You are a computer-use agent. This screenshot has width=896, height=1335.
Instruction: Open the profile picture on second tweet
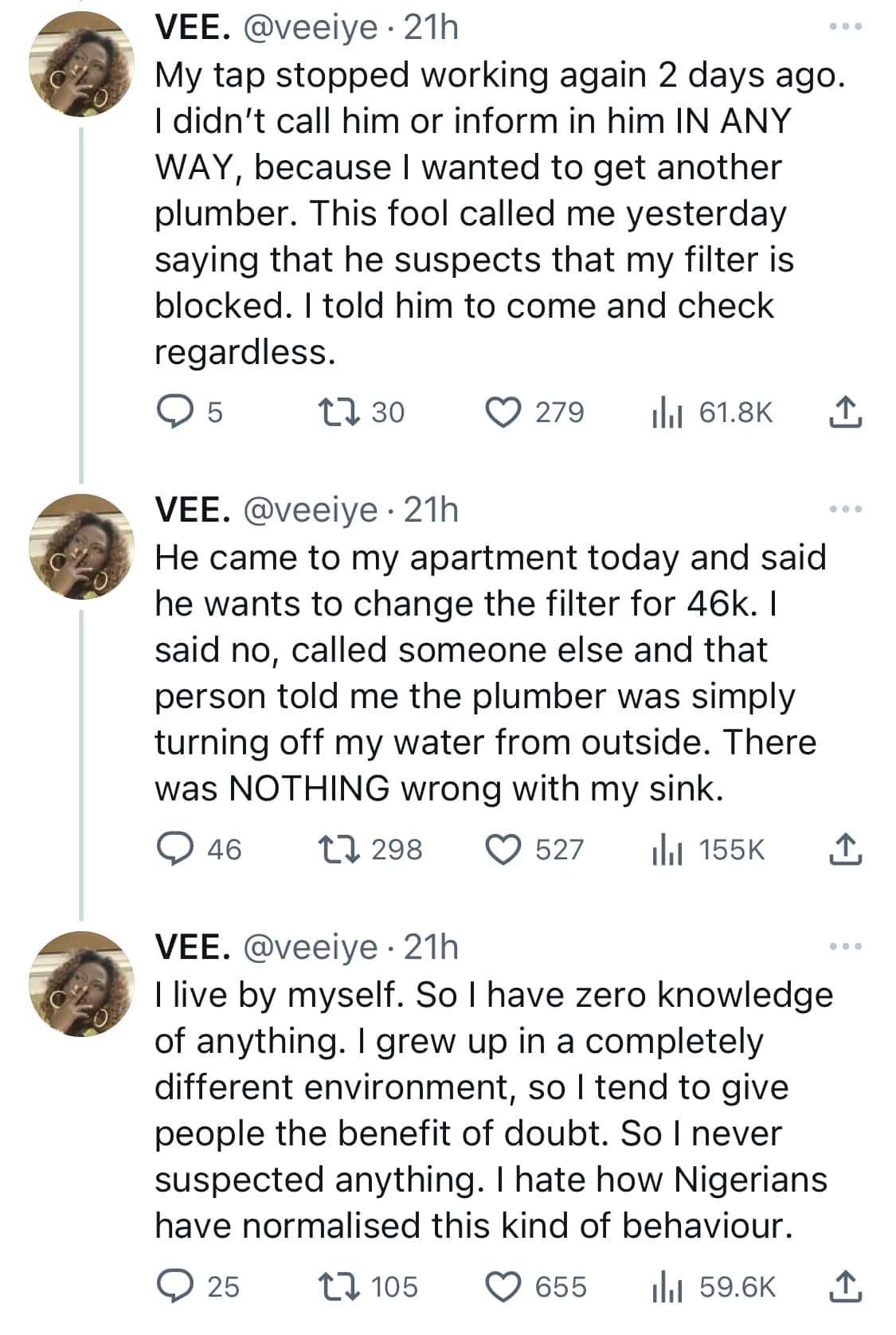pyautogui.click(x=81, y=546)
